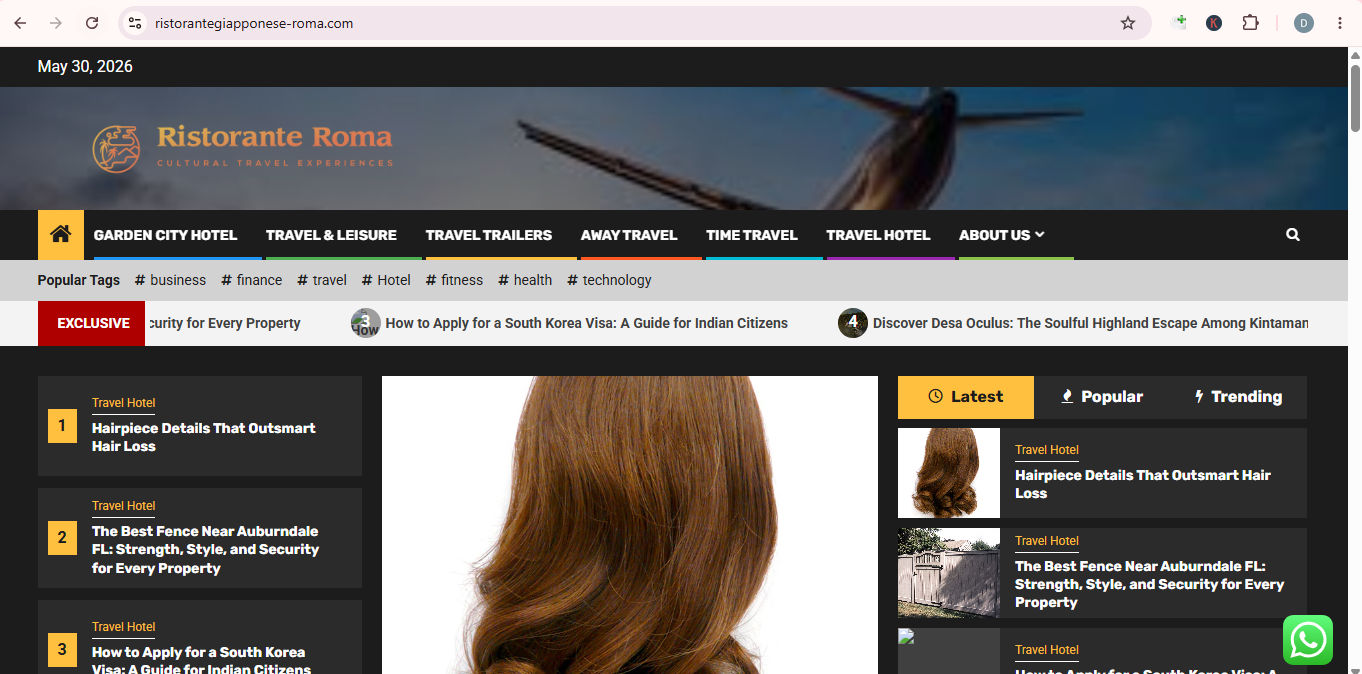Click the health popular tag
This screenshot has height=674, width=1362.
[x=525, y=280]
